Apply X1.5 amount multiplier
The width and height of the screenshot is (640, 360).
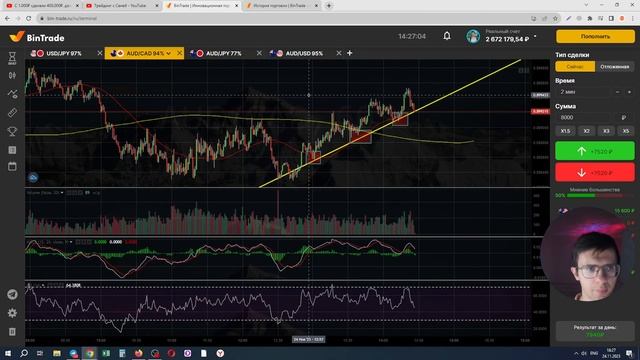pyautogui.click(x=565, y=131)
